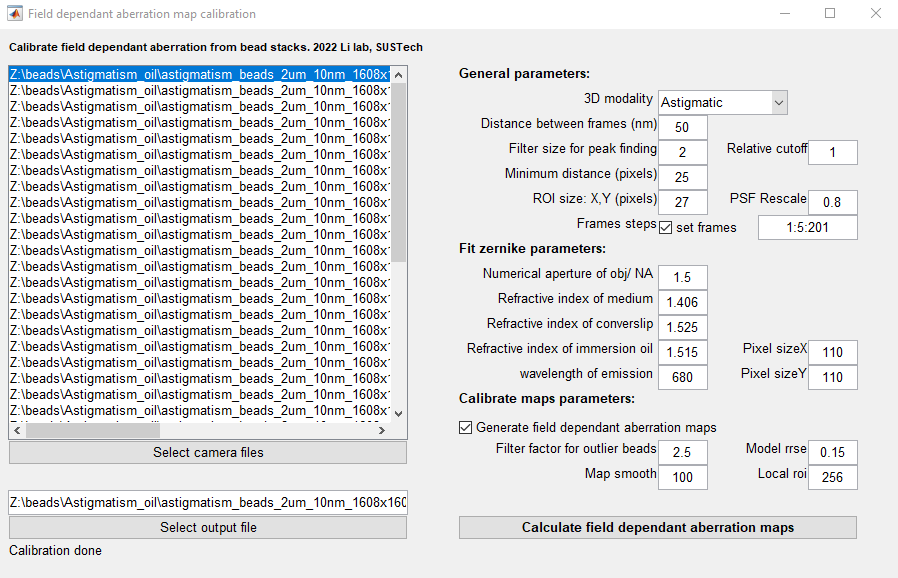Open the 3D modality dropdown
The width and height of the screenshot is (898, 578).
[722, 102]
